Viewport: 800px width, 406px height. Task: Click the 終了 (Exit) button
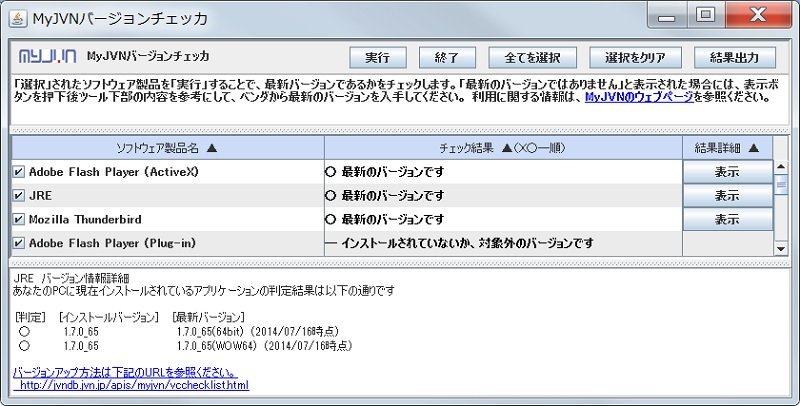(447, 58)
